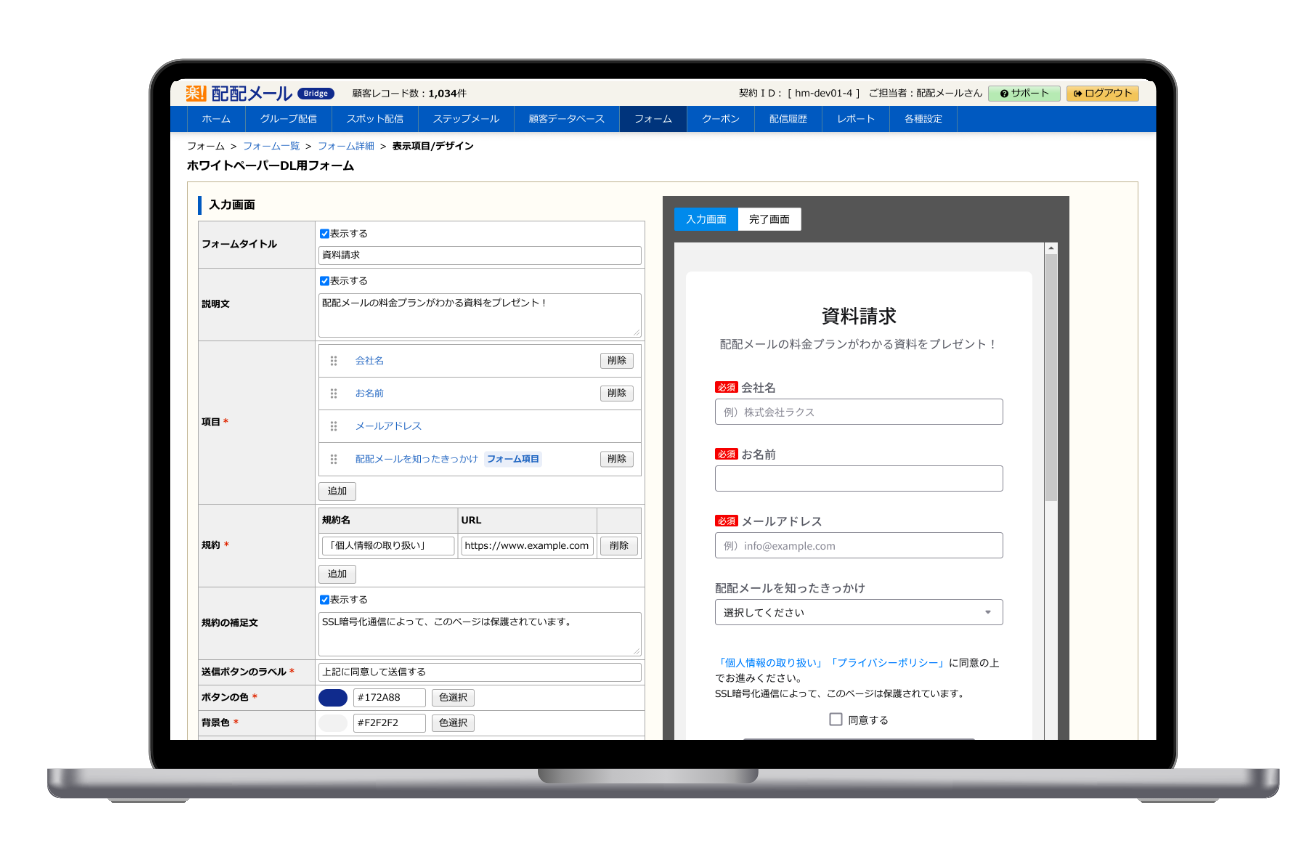
Task: Click the ボタンの色 blue swatch
Action: [333, 698]
